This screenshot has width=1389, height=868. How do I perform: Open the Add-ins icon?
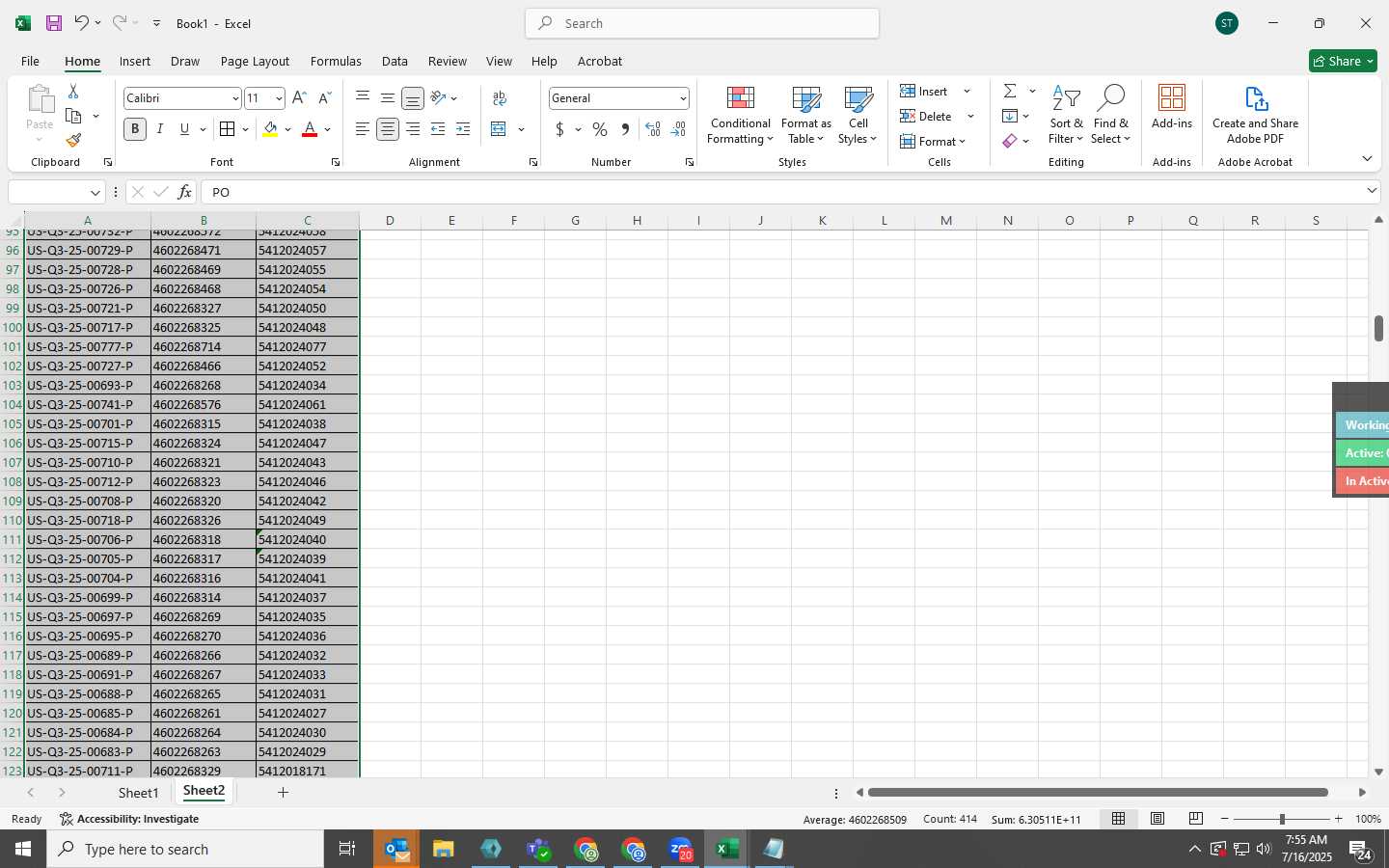coord(1172,107)
